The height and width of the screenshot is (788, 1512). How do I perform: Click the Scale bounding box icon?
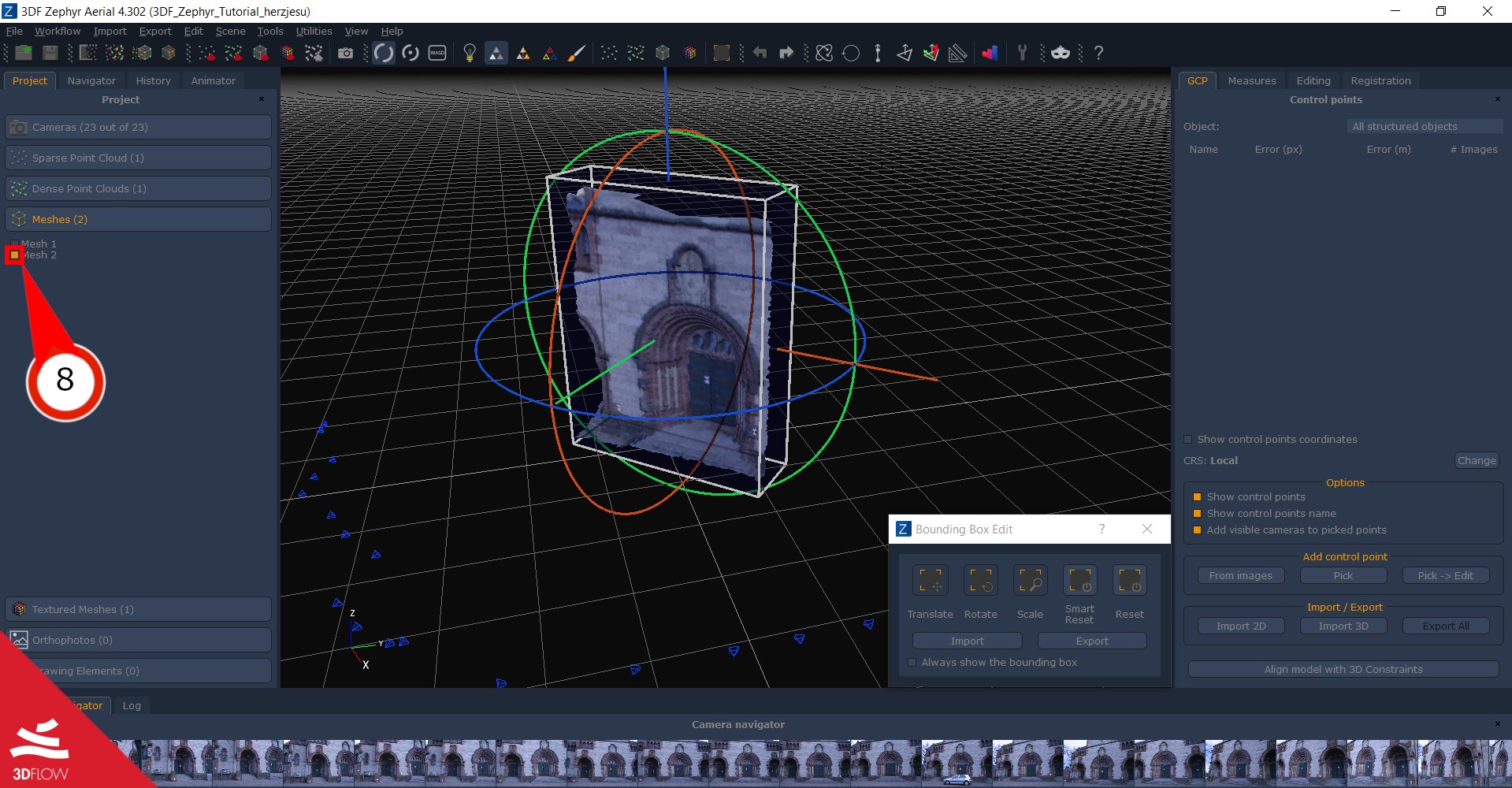point(1030,581)
